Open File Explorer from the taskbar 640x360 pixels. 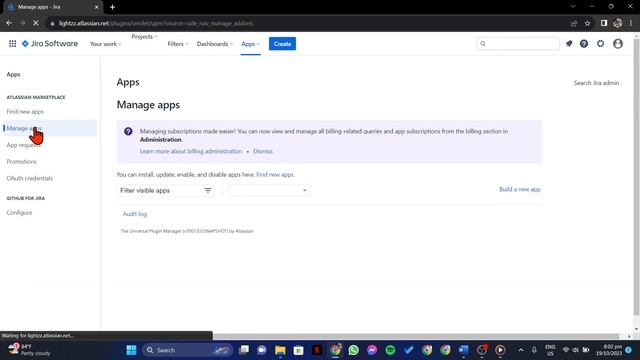(x=280, y=350)
